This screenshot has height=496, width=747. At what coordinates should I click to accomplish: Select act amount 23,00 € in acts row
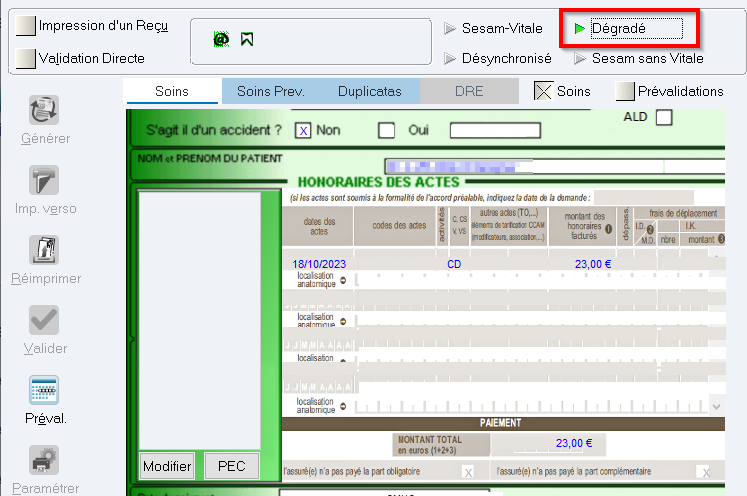593,264
